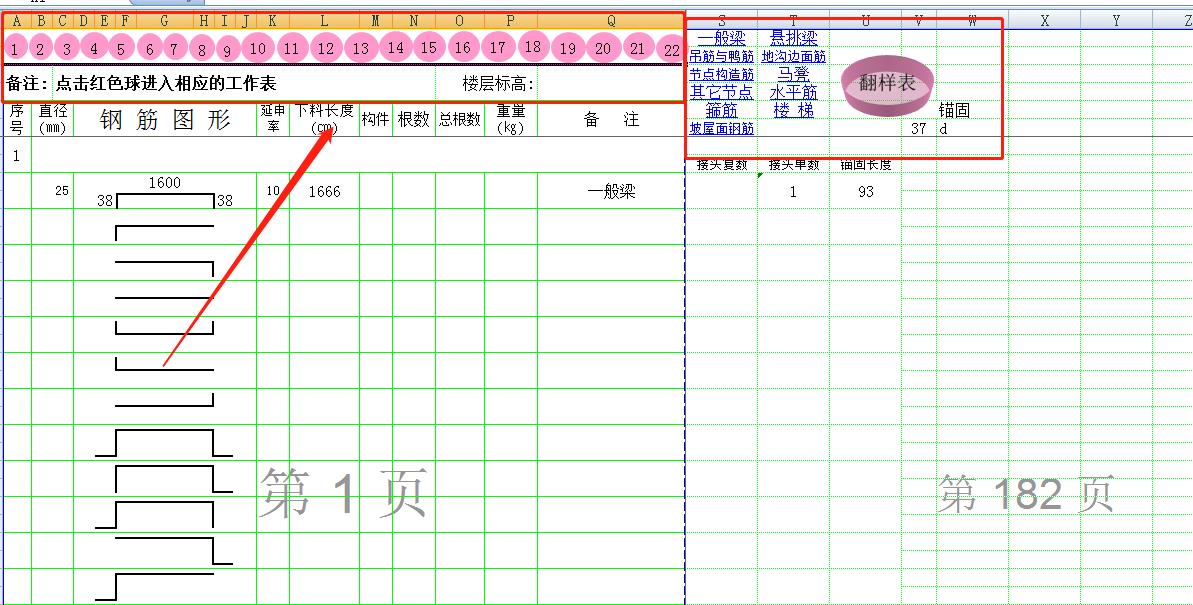The image size is (1193, 605).
Task: Click pink ball number 1
Action: (15, 48)
